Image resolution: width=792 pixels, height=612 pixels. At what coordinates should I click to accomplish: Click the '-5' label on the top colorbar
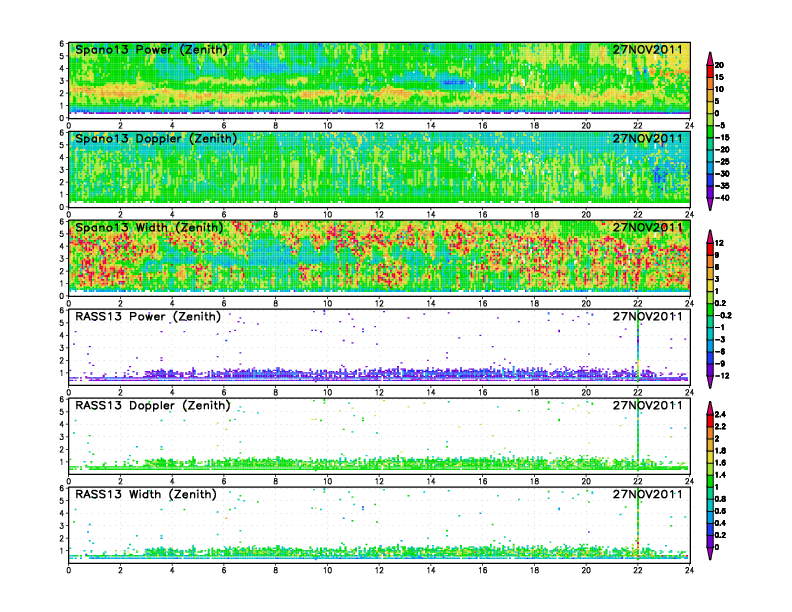[x=720, y=125]
